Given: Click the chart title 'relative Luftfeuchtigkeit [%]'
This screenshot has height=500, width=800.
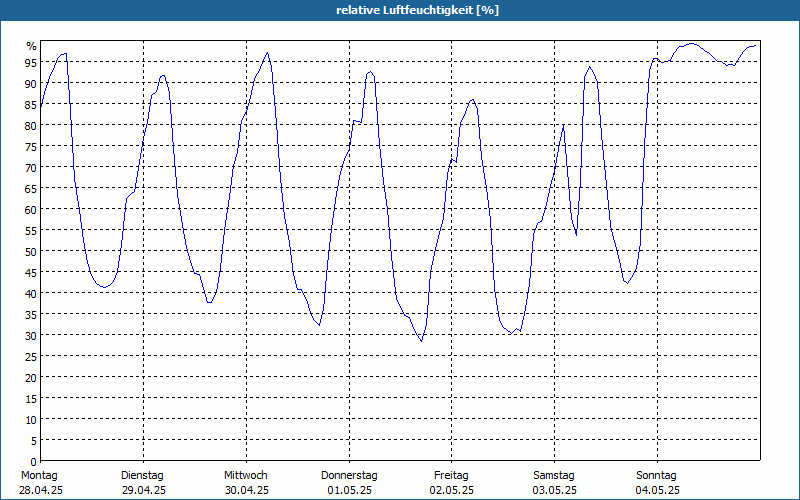Looking at the screenshot, I should pyautogui.click(x=417, y=10).
